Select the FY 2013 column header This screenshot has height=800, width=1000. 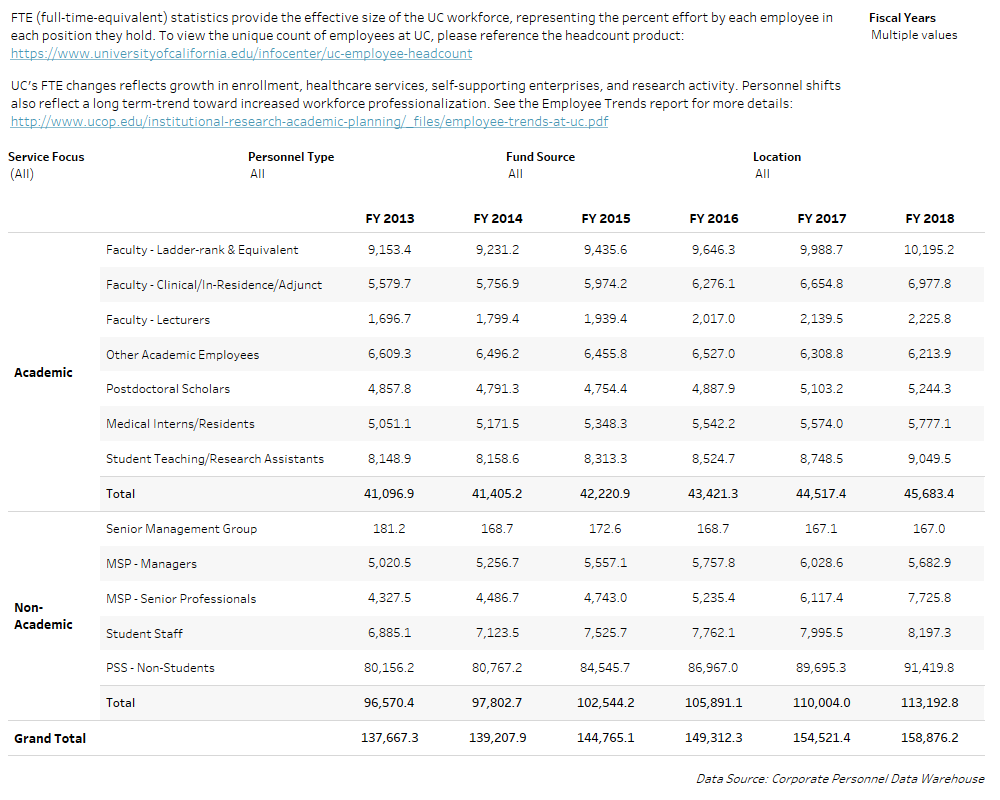pyautogui.click(x=389, y=218)
